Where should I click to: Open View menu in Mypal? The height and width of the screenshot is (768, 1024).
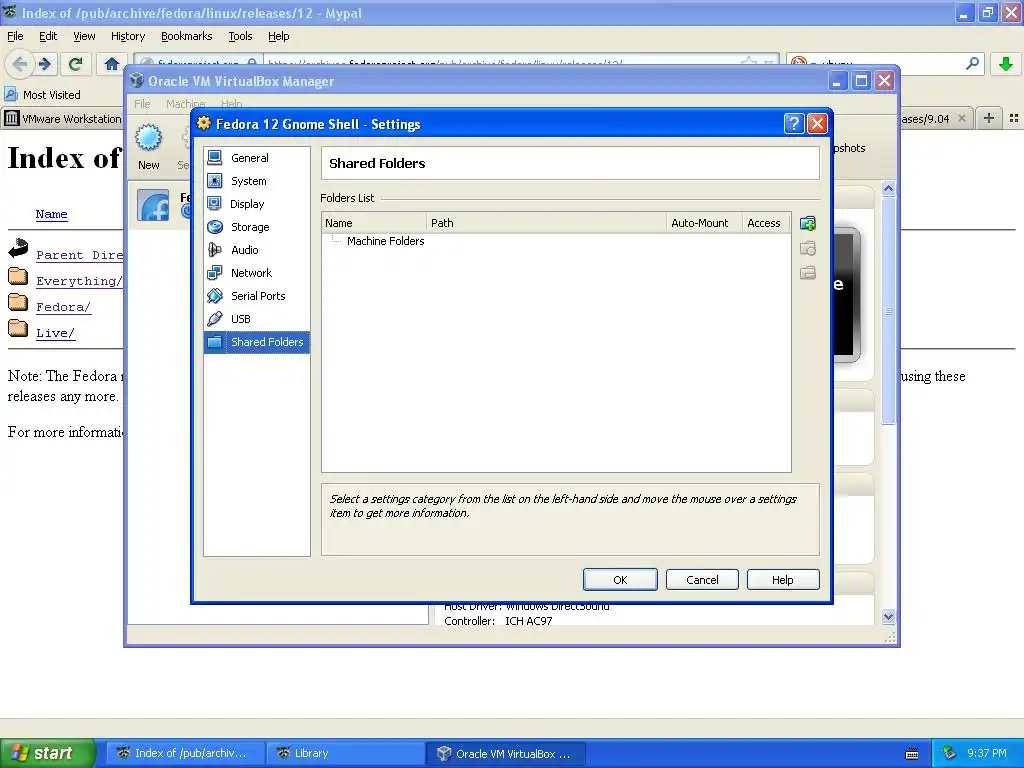pos(84,36)
